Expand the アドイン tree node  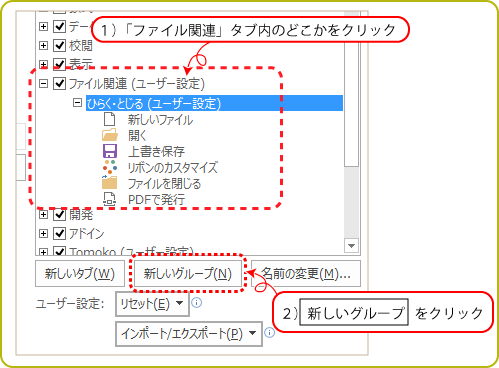(x=43, y=233)
